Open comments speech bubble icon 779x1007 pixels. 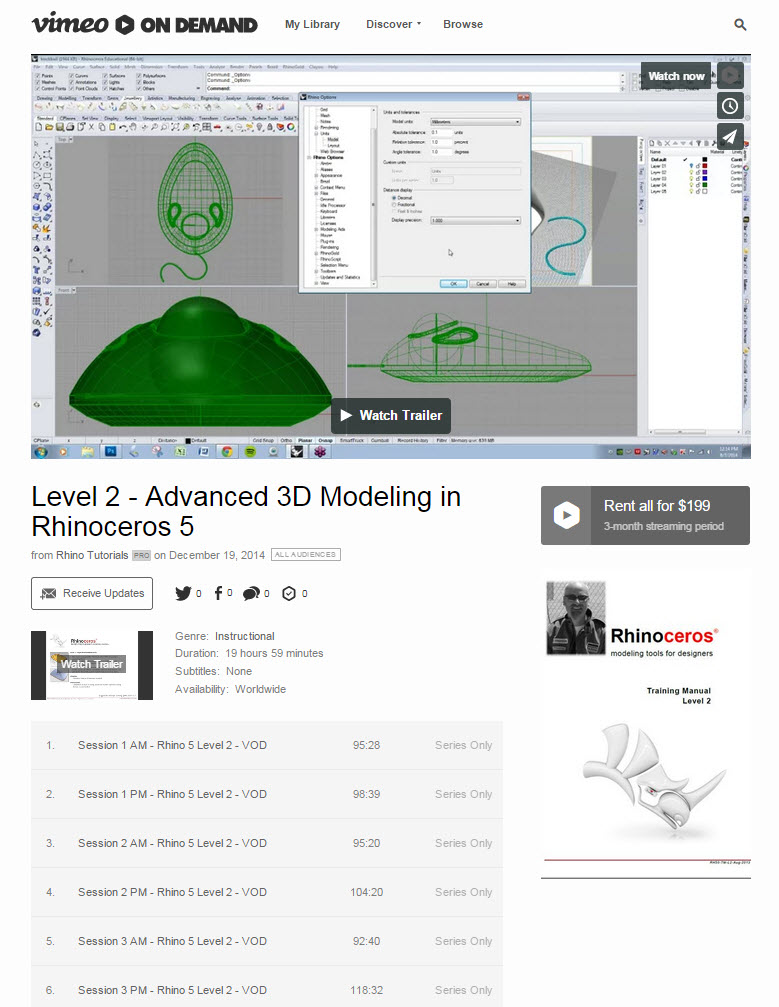click(x=251, y=593)
